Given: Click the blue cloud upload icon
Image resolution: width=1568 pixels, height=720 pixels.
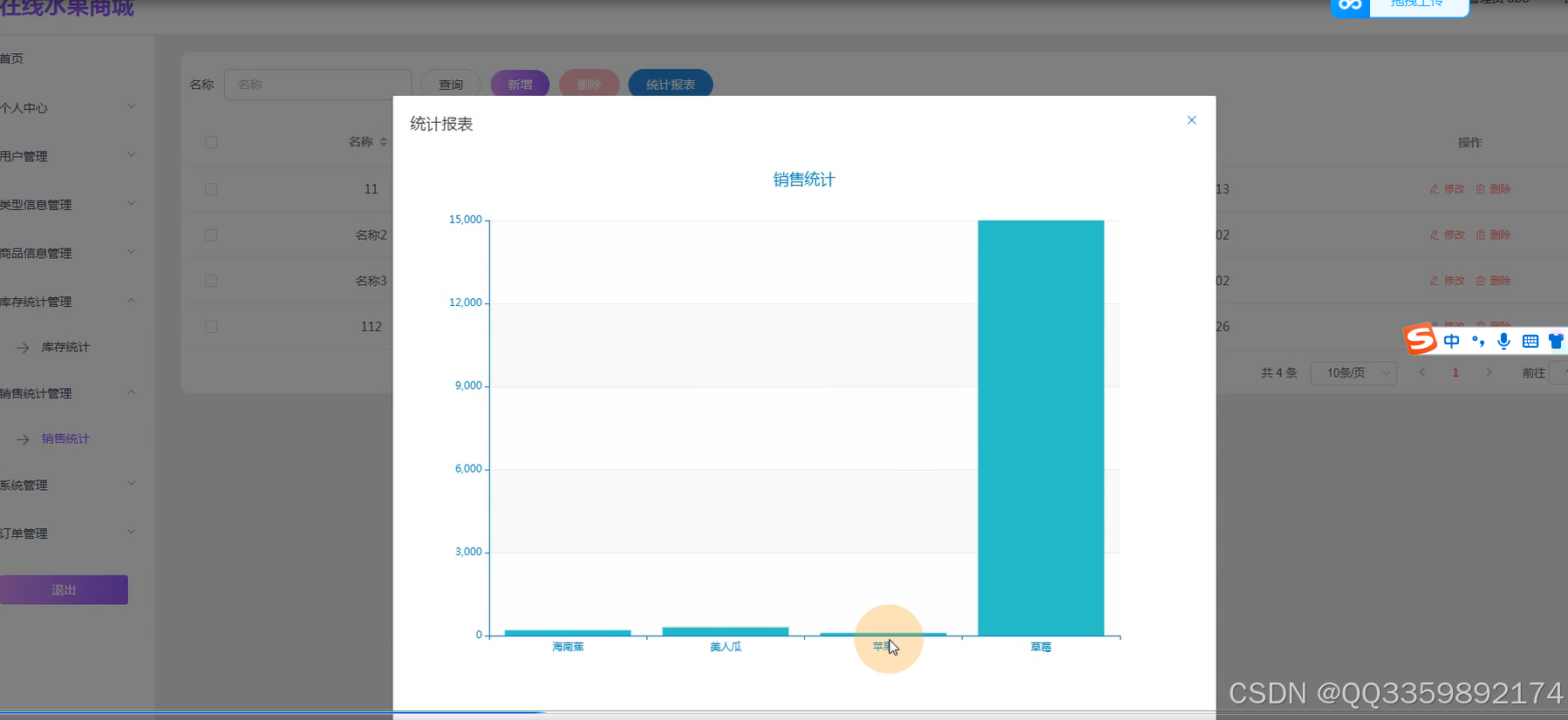Looking at the screenshot, I should pyautogui.click(x=1350, y=6).
